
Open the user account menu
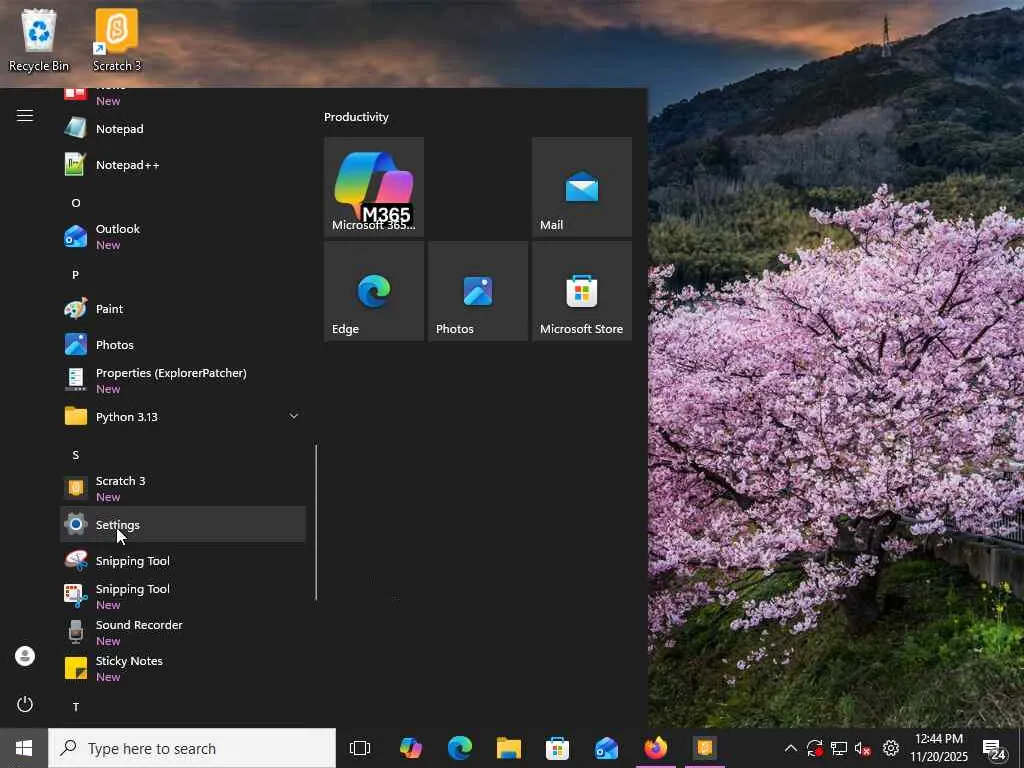tap(25, 656)
